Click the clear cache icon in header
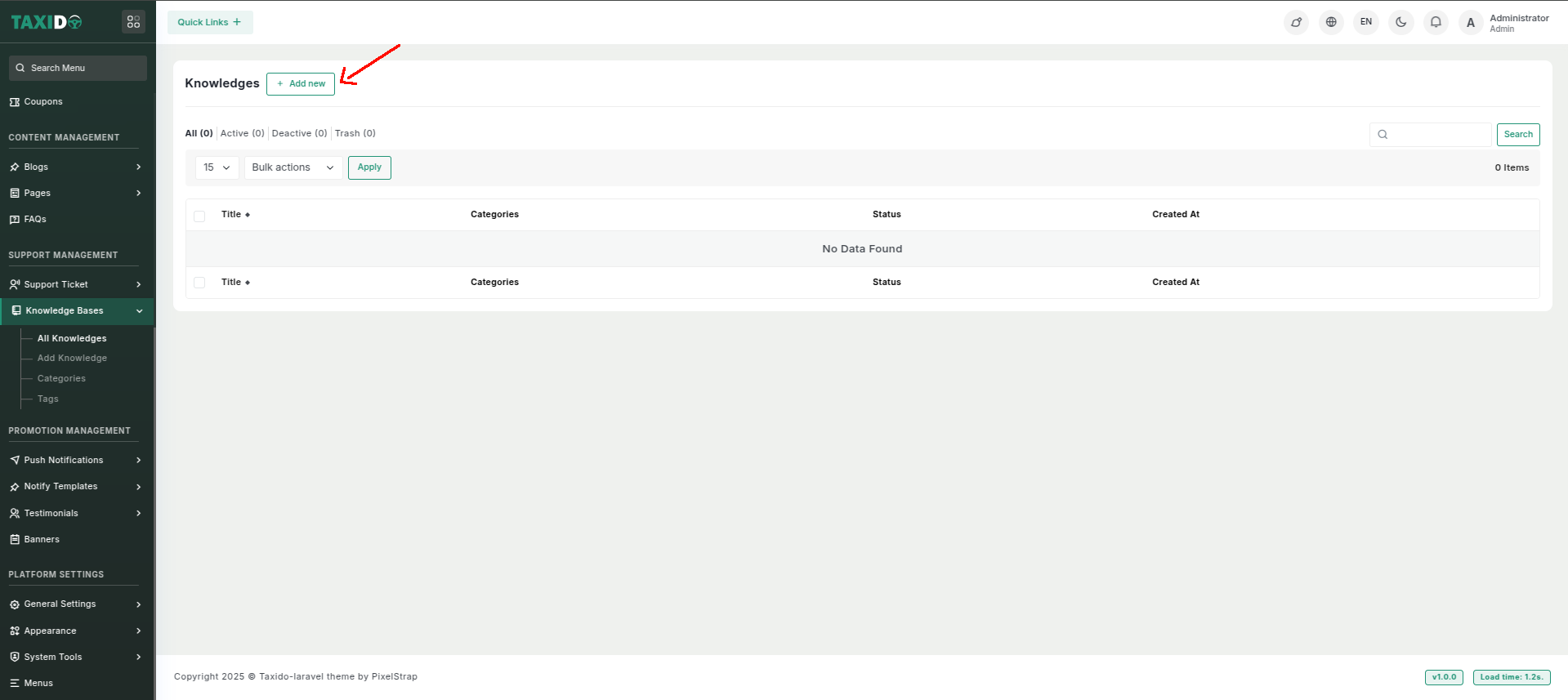Image resolution: width=1568 pixels, height=700 pixels. 1296,22
